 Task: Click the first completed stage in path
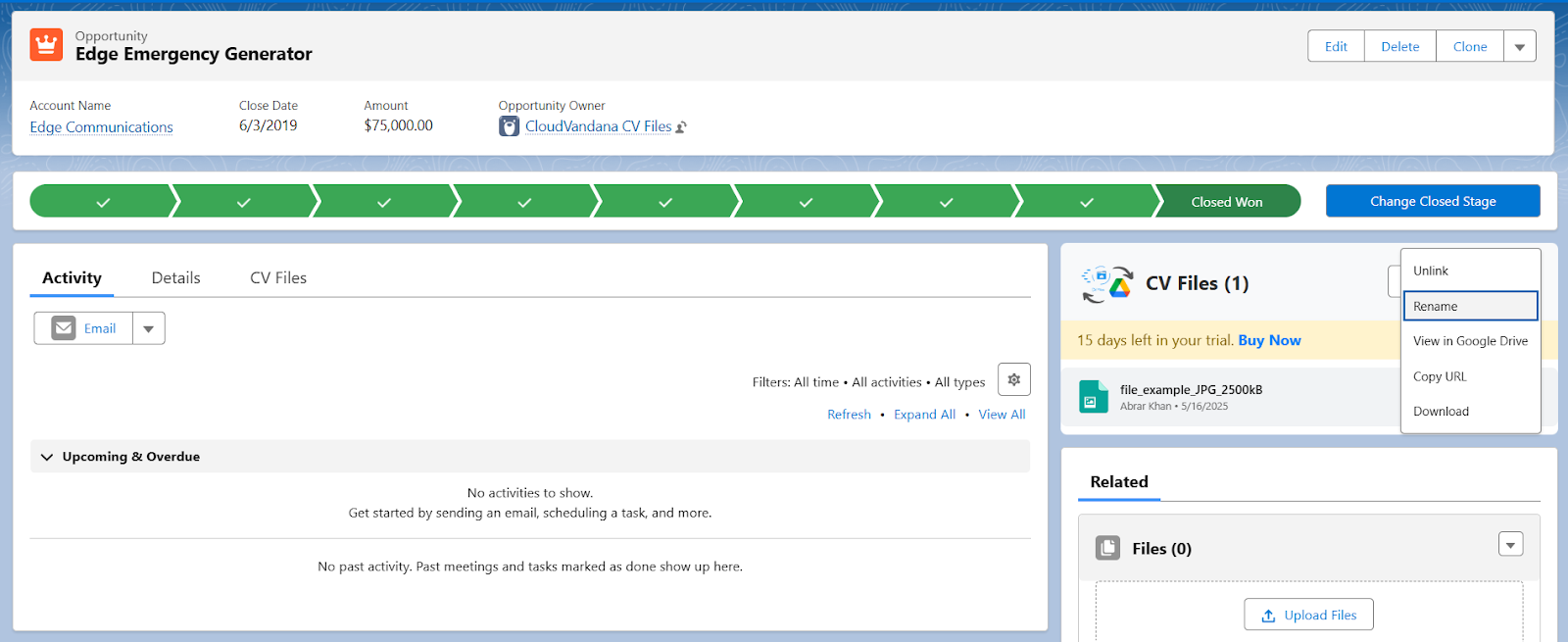[103, 202]
